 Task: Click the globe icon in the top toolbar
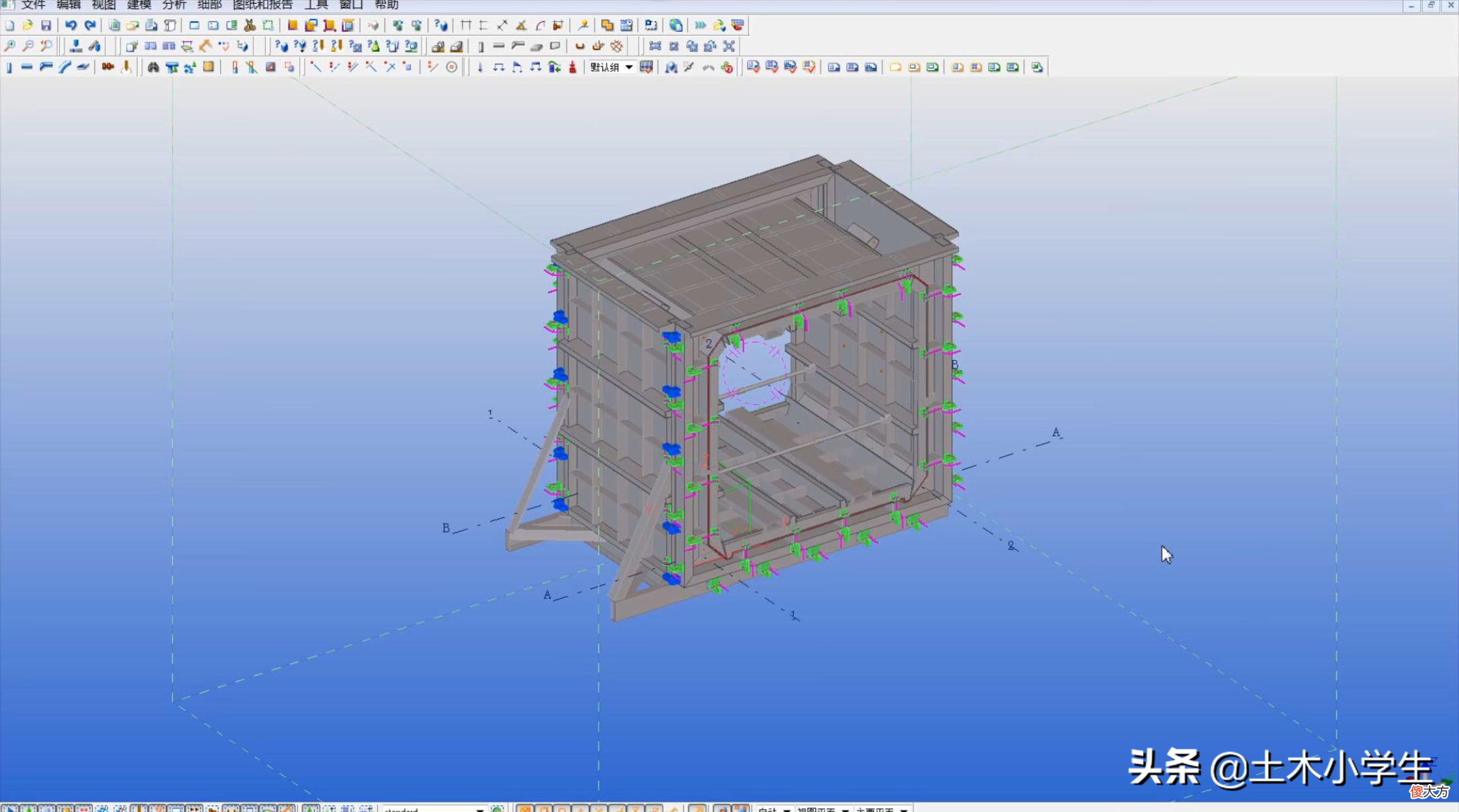point(675,25)
